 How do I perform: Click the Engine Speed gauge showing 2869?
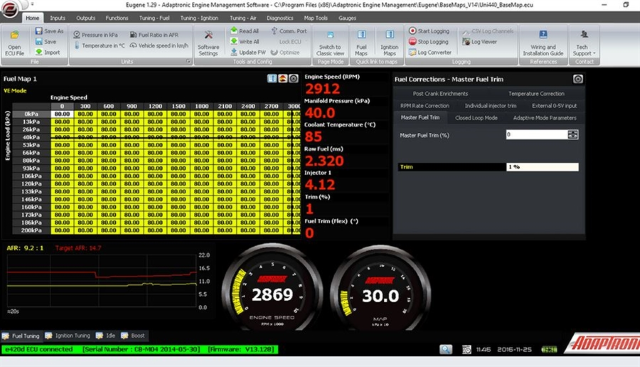click(272, 288)
